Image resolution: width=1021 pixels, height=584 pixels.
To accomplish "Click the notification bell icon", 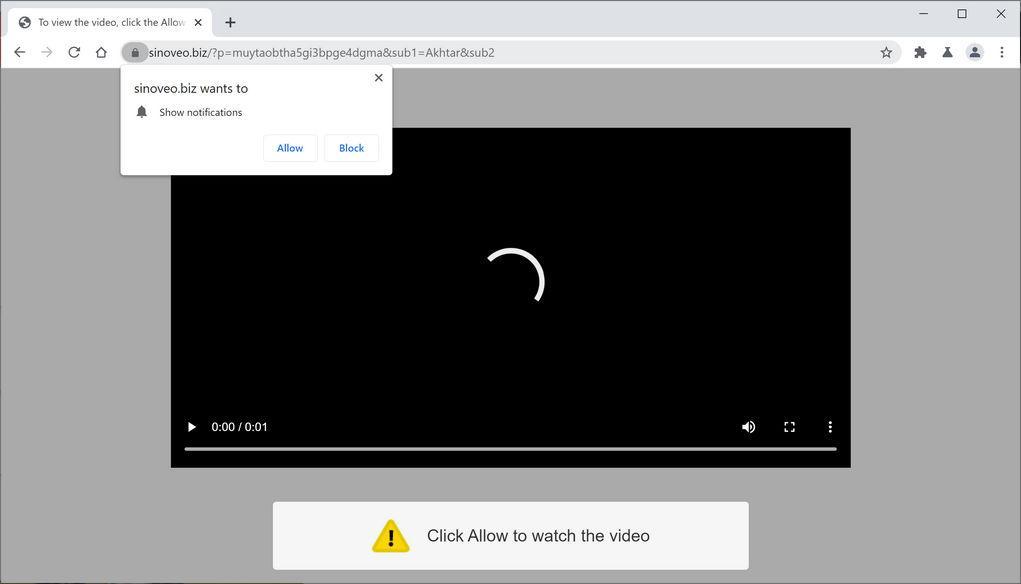I will [x=141, y=111].
